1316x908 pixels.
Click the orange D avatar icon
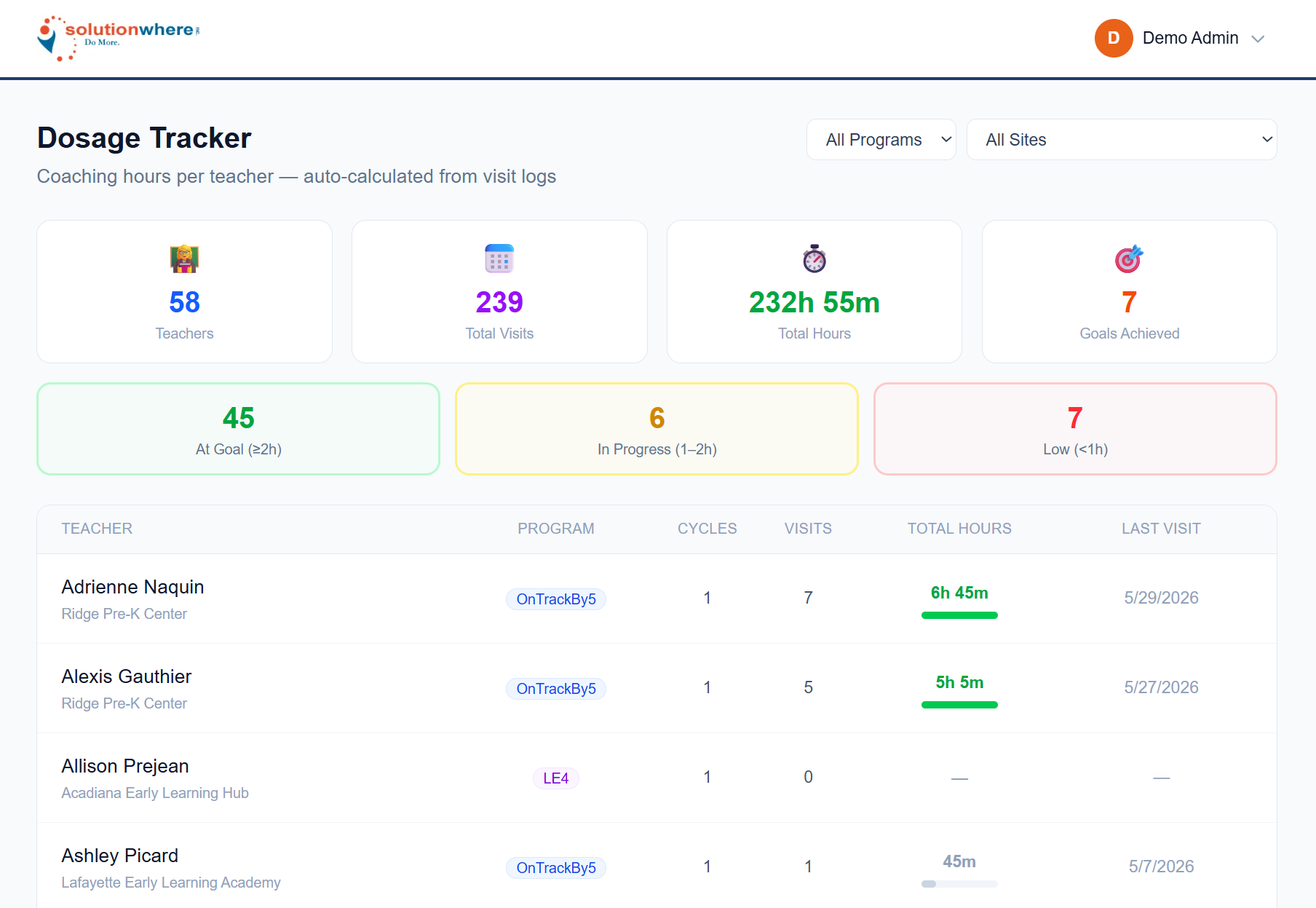pos(1113,38)
